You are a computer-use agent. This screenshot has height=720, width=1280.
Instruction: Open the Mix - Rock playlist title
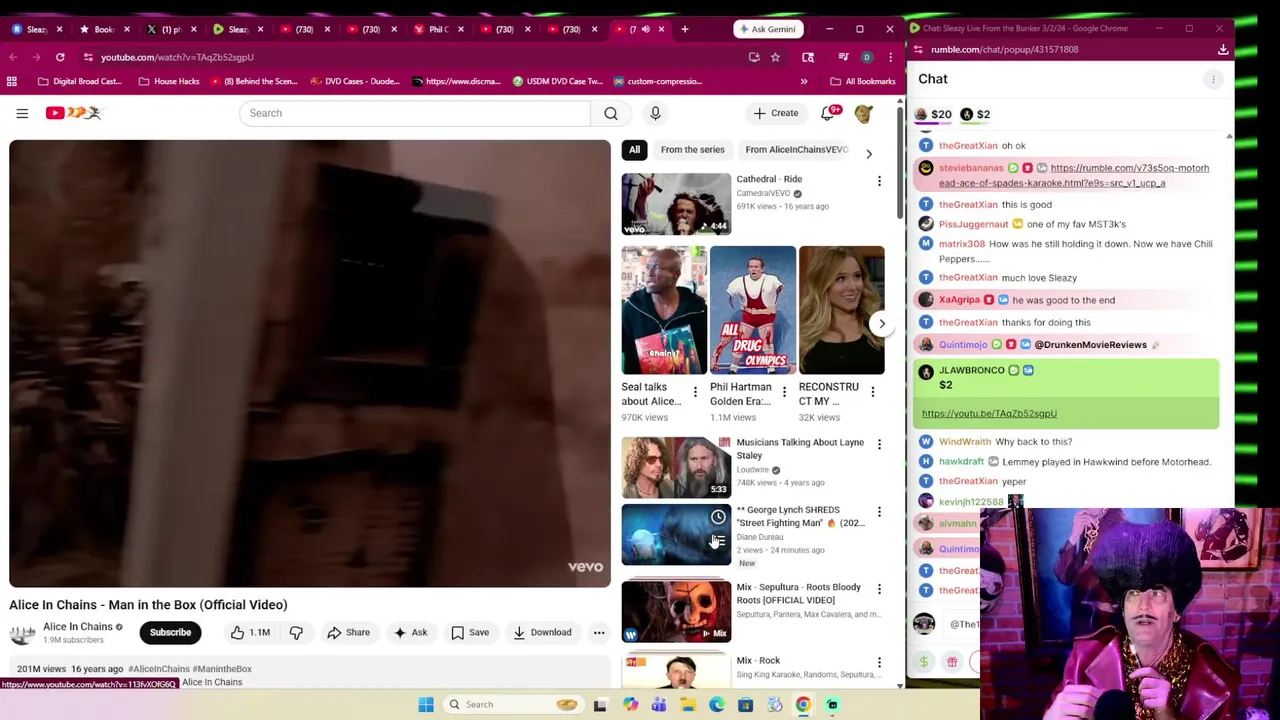click(x=758, y=660)
